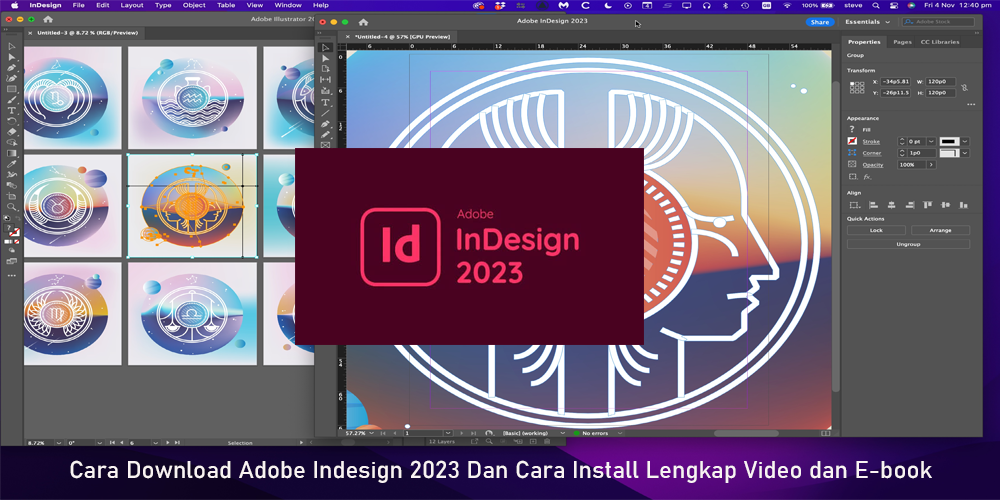
Task: Click align right edges icon
Action: point(909,205)
